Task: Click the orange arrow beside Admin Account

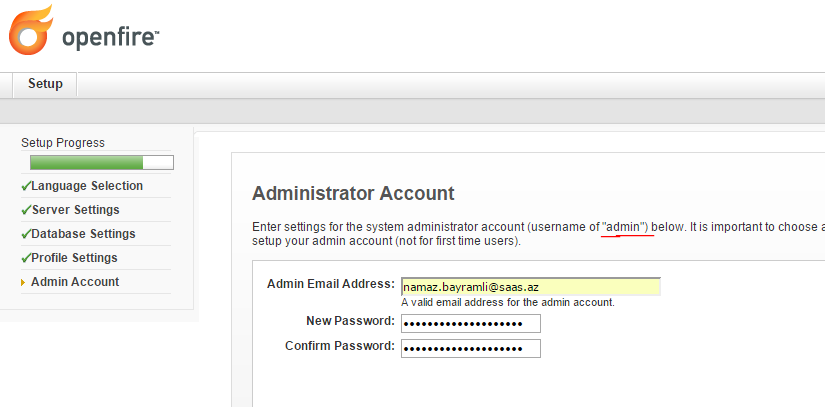Action: pyautogui.click(x=23, y=283)
